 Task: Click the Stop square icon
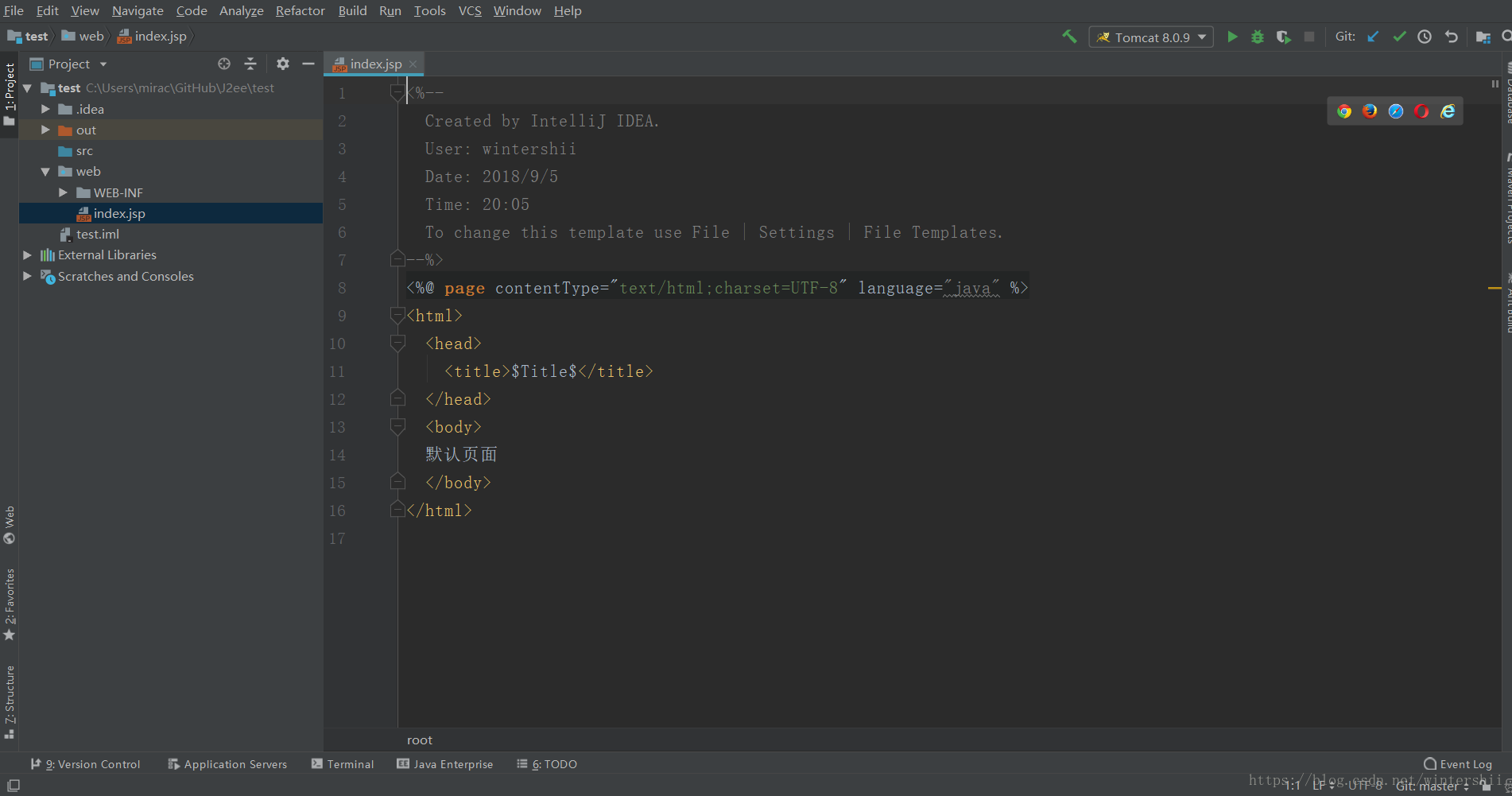point(1309,37)
